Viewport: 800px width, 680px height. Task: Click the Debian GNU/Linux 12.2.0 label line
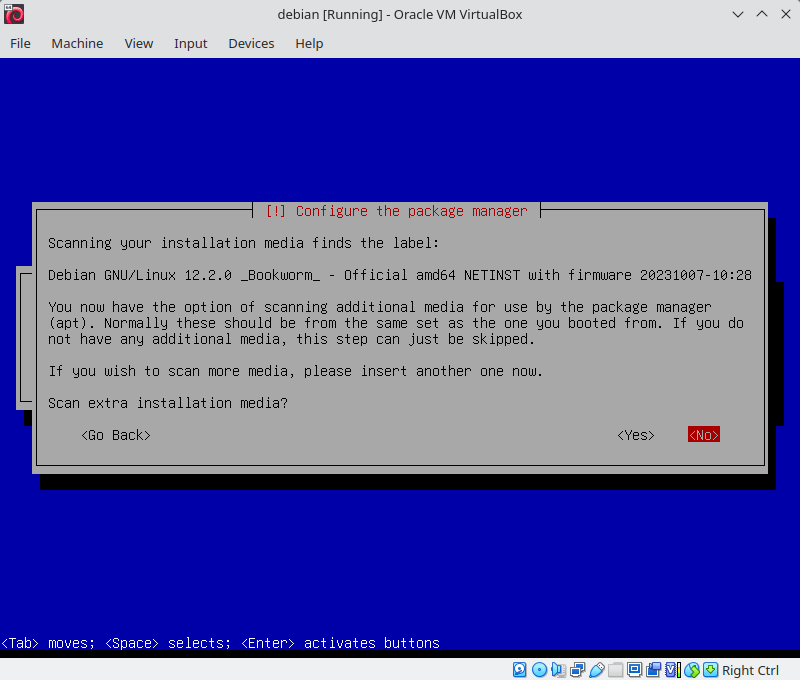(x=399, y=275)
